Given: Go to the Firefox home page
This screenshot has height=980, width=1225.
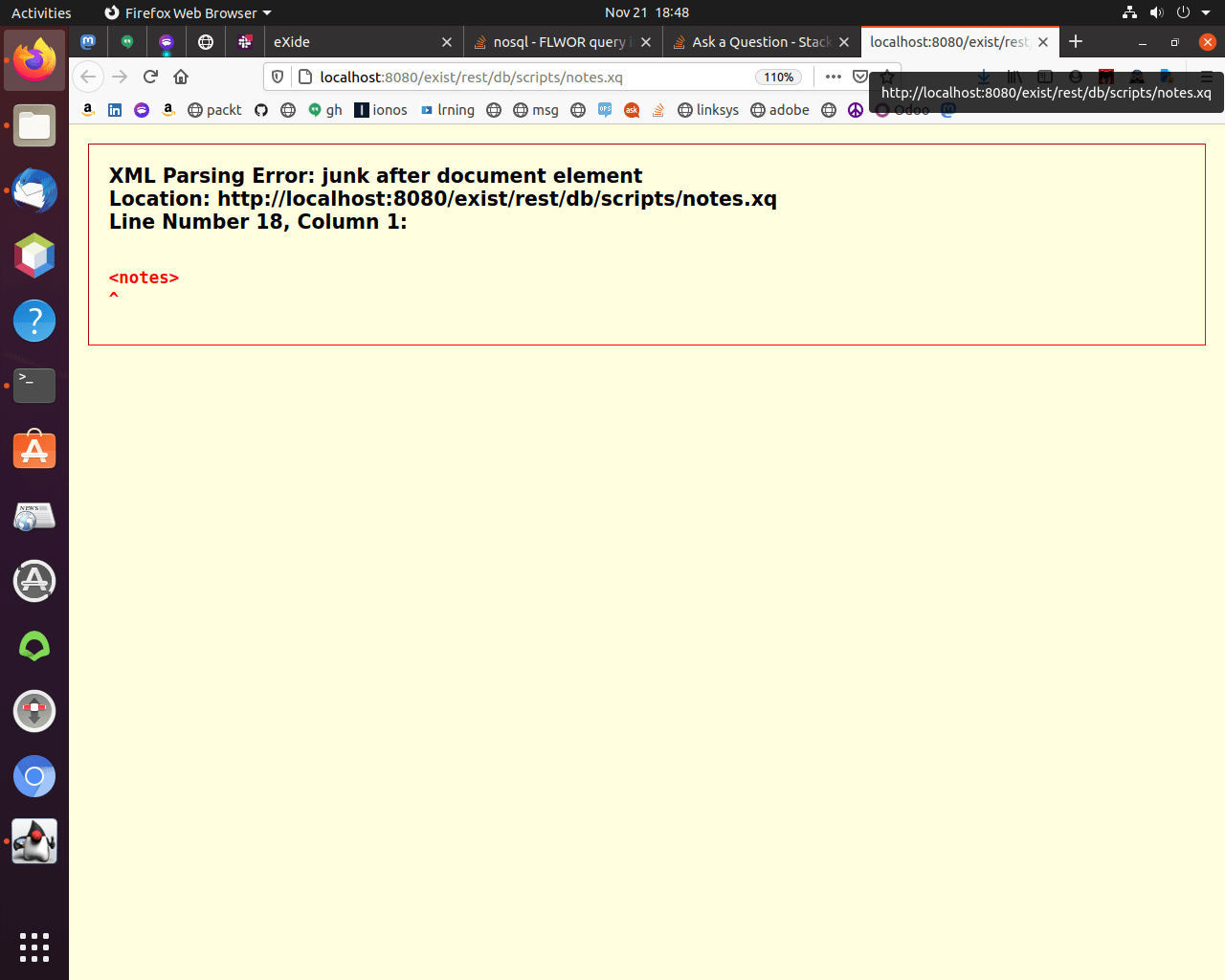Looking at the screenshot, I should [x=181, y=77].
